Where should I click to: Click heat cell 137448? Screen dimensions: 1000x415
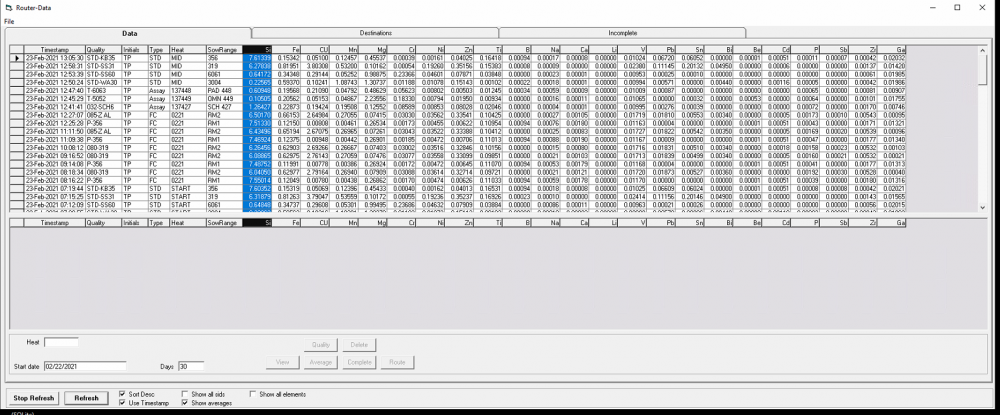pos(188,90)
